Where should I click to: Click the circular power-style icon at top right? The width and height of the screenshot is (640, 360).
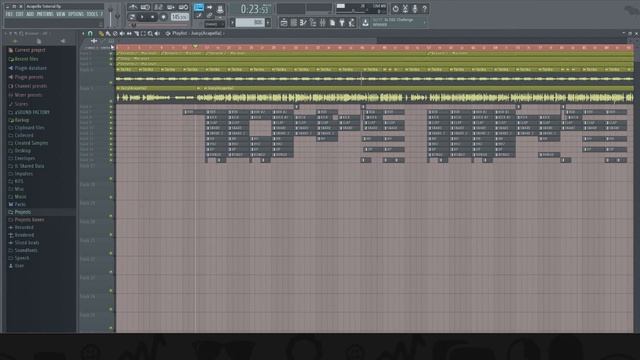pyautogui.click(x=396, y=9)
